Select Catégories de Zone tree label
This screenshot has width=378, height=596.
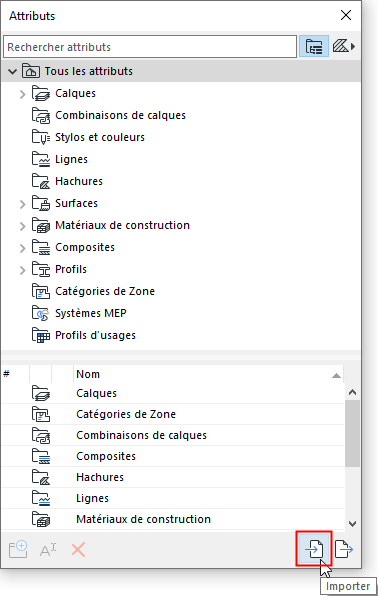click(105, 291)
